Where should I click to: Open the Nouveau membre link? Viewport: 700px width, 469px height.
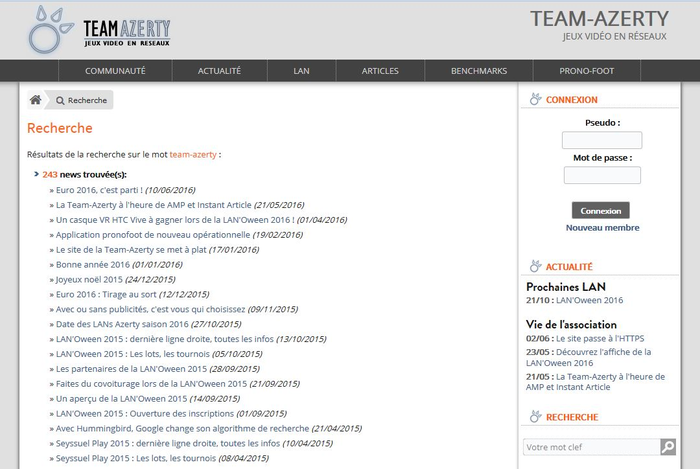click(602, 228)
